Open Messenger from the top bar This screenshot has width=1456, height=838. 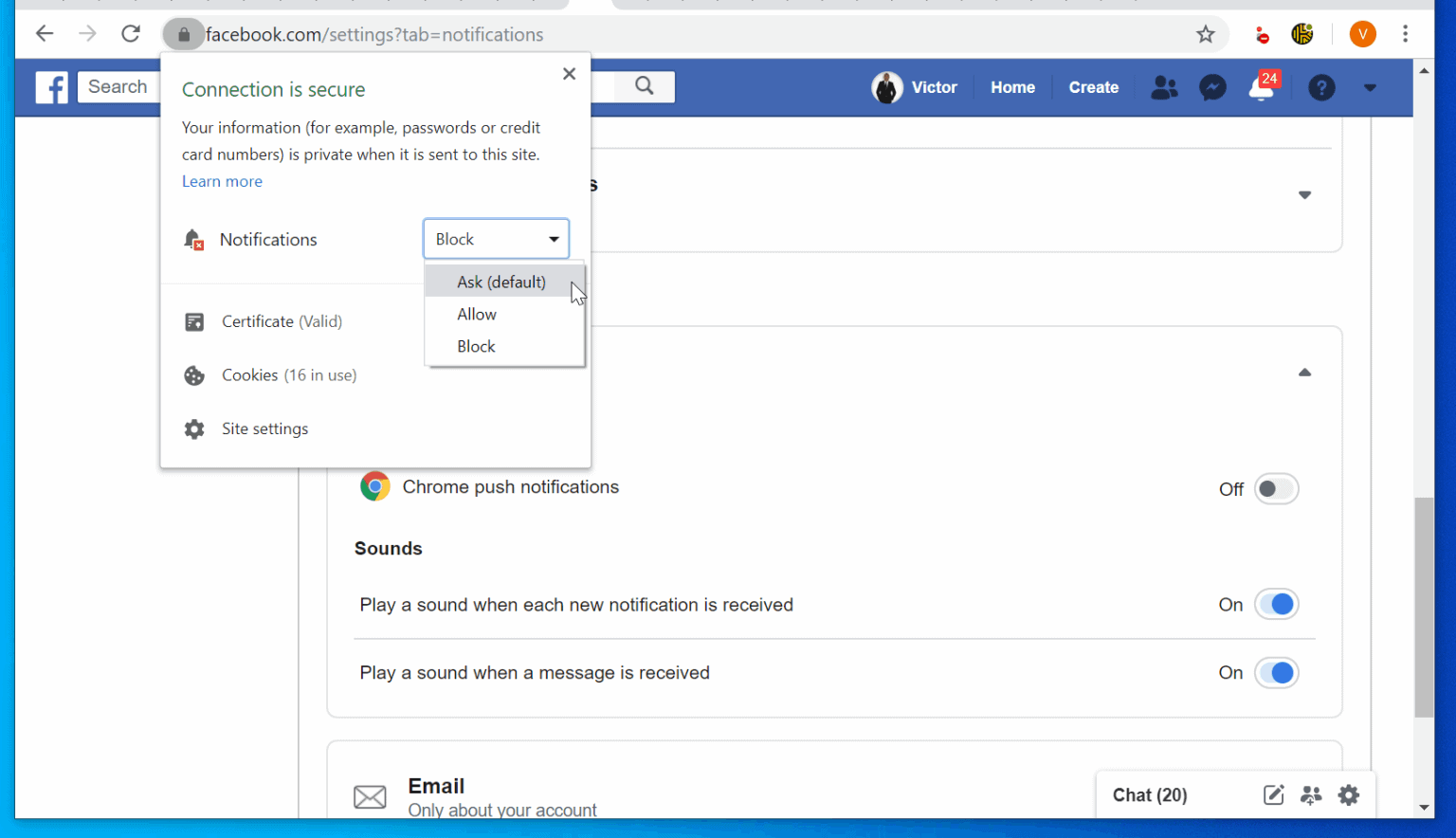pyautogui.click(x=1212, y=87)
